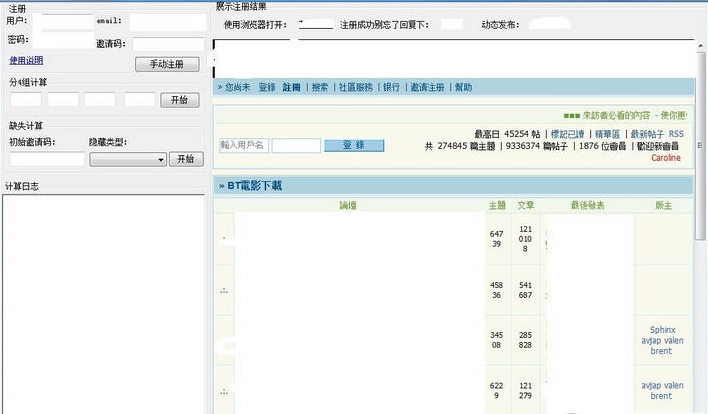The image size is (708, 414).
Task: Click the email input field
Action: [166, 21]
